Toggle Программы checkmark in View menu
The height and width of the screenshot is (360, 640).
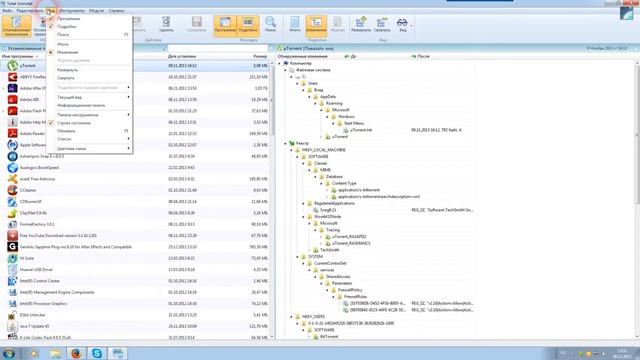click(x=51, y=19)
